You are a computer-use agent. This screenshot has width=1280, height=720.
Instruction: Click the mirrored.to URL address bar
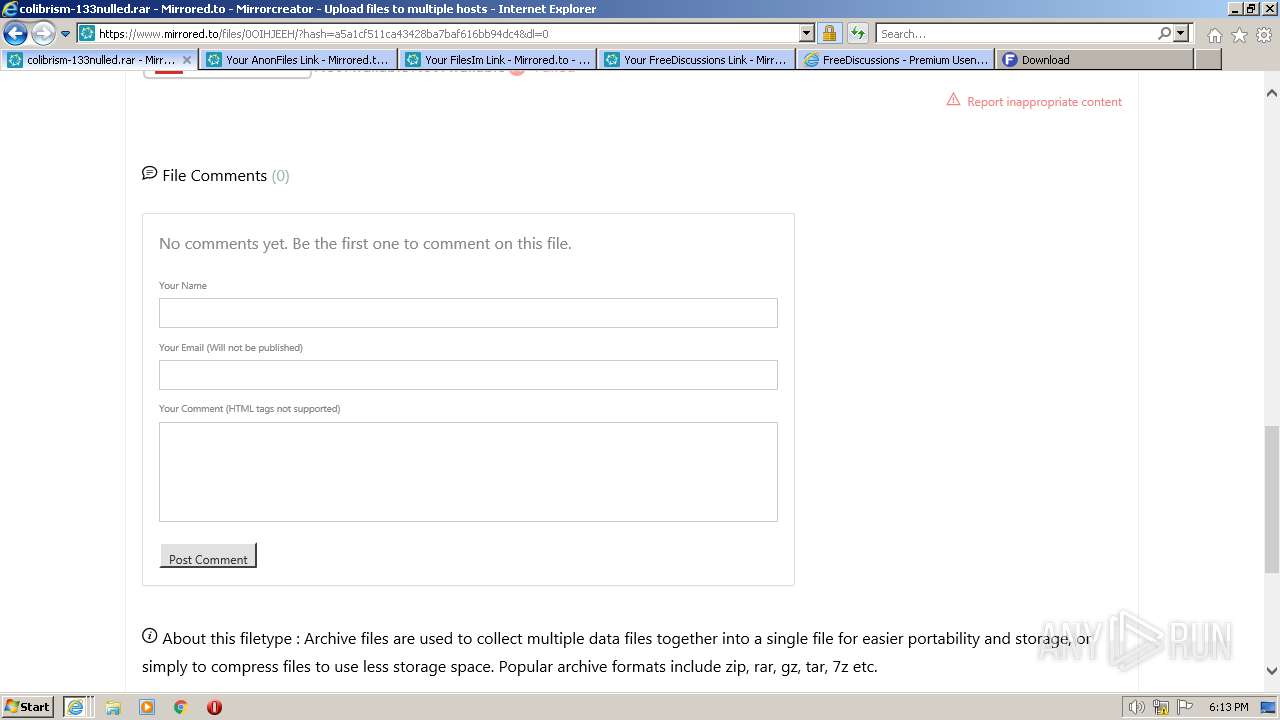tap(447, 33)
